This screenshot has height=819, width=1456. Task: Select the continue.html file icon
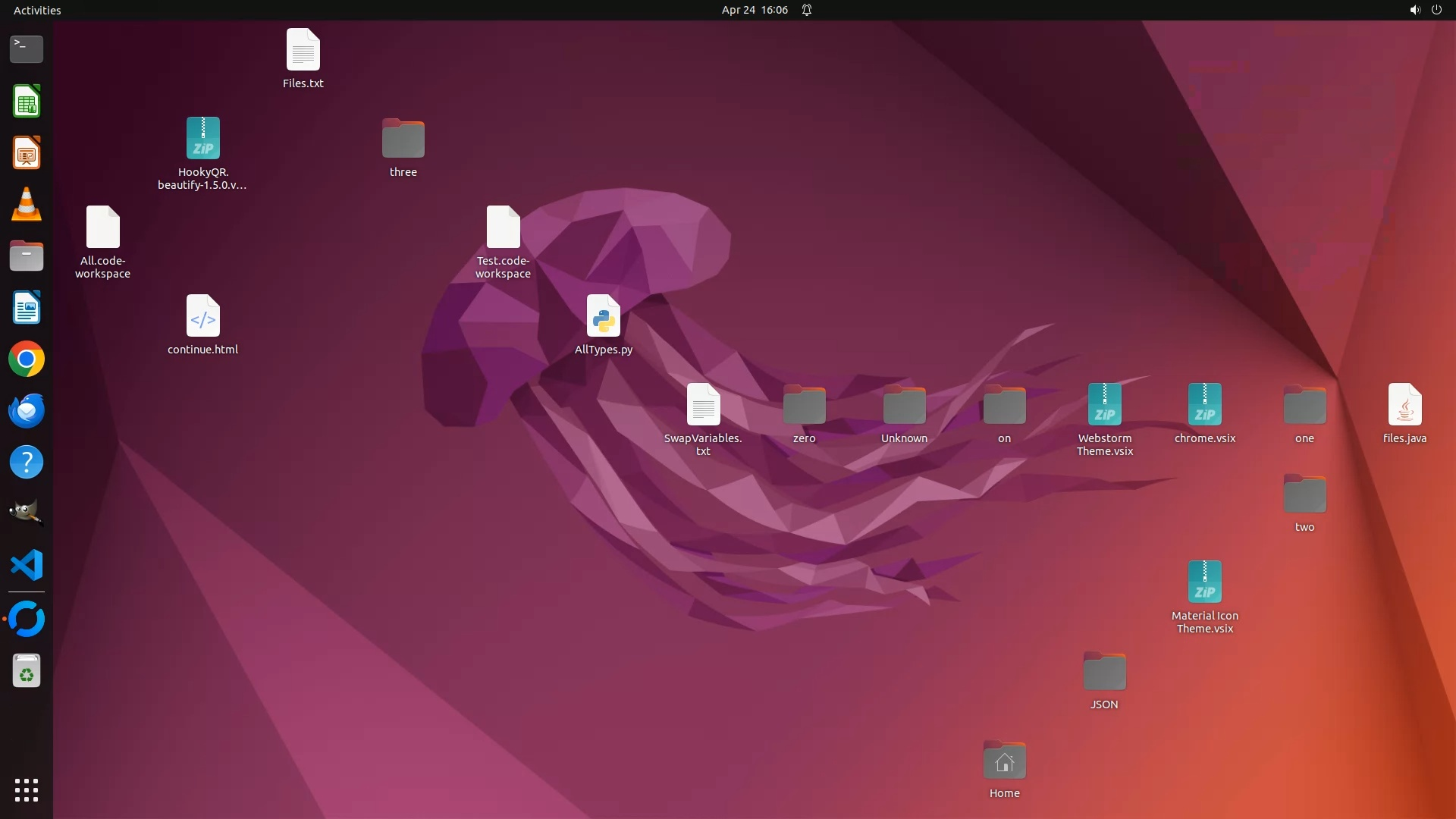click(x=202, y=317)
